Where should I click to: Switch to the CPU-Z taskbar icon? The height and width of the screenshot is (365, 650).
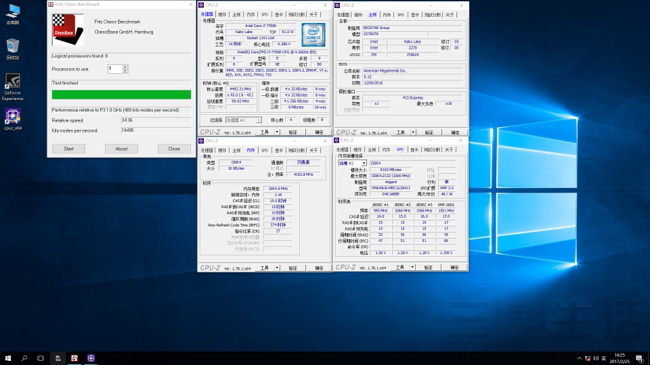pos(91,358)
